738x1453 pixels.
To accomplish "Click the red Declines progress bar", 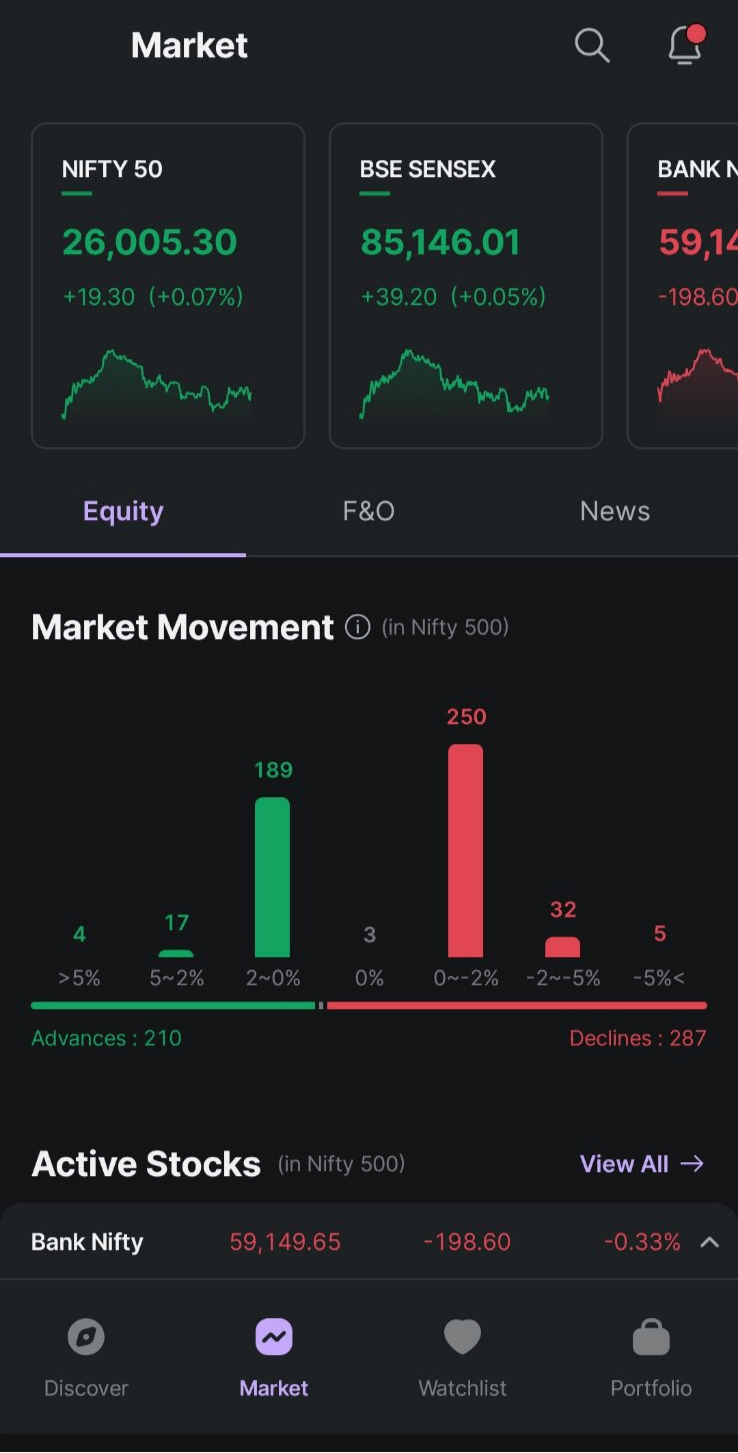I will pos(516,1005).
